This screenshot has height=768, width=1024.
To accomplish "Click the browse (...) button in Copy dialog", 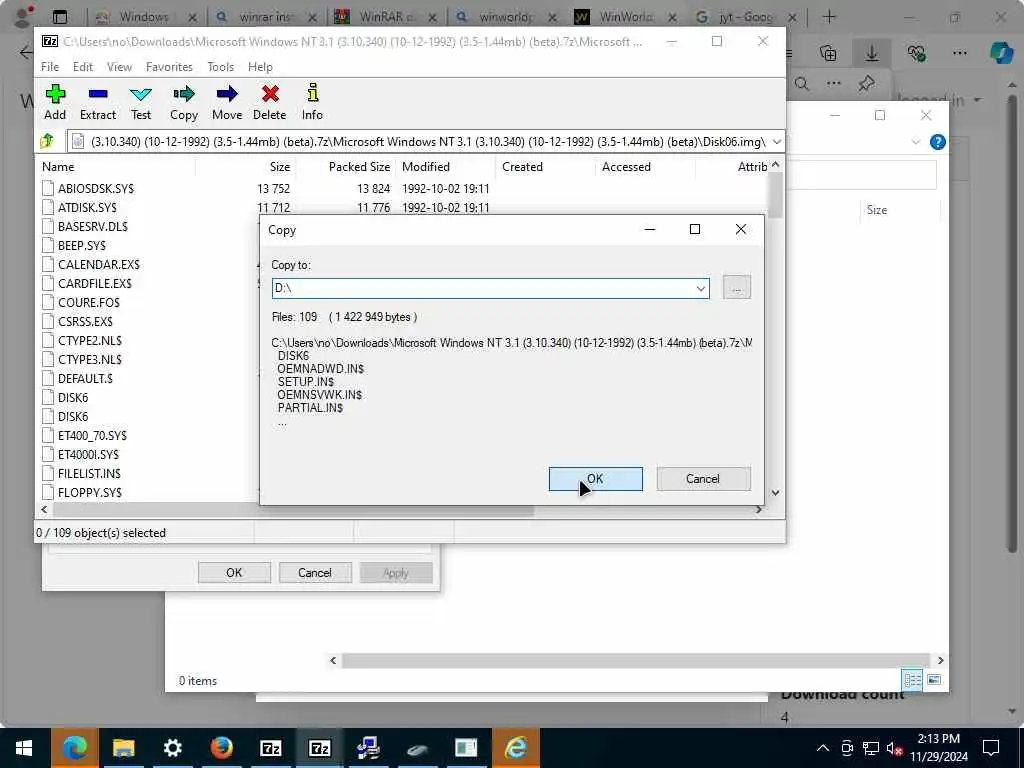I will tap(737, 287).
